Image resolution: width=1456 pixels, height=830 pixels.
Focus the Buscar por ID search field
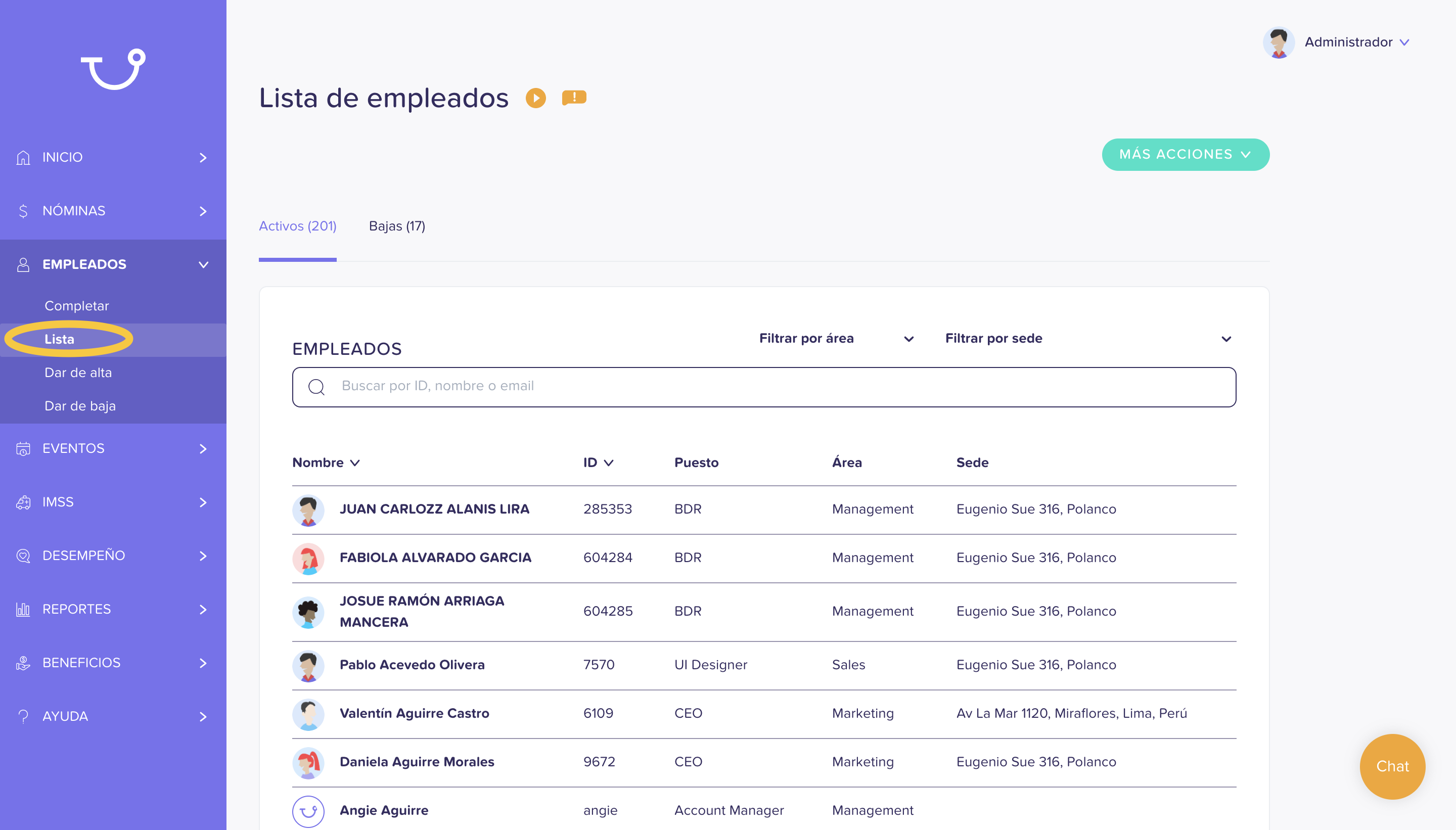pyautogui.click(x=764, y=387)
